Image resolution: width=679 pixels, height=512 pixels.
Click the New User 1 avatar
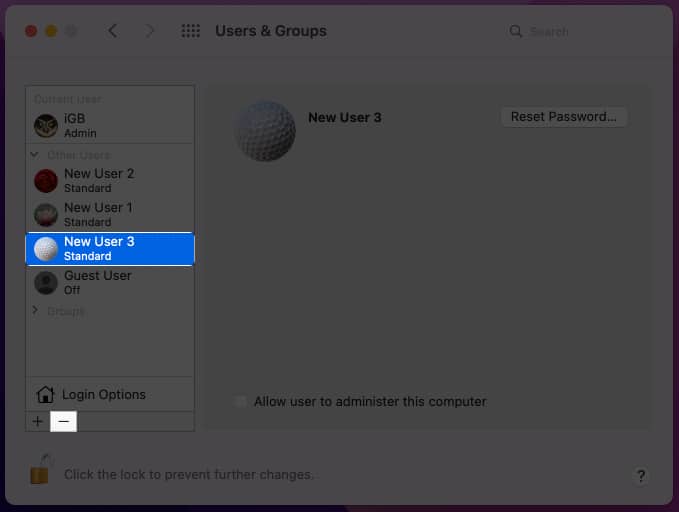click(x=46, y=214)
